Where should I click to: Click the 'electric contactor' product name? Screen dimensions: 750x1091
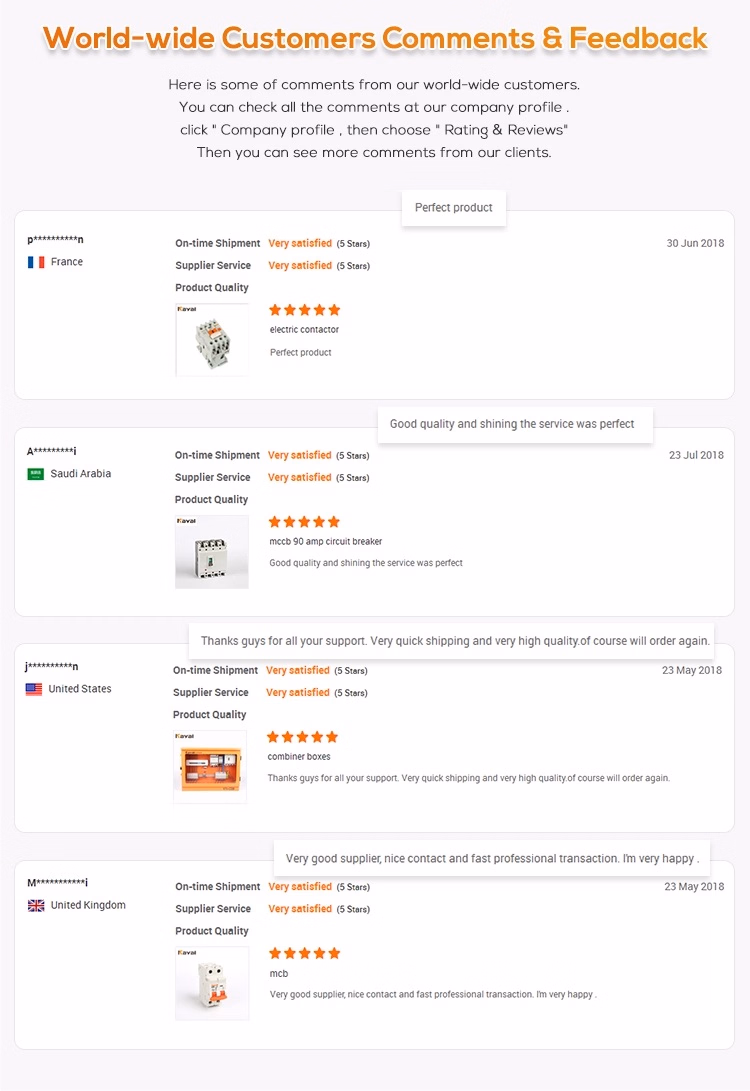pyautogui.click(x=305, y=330)
